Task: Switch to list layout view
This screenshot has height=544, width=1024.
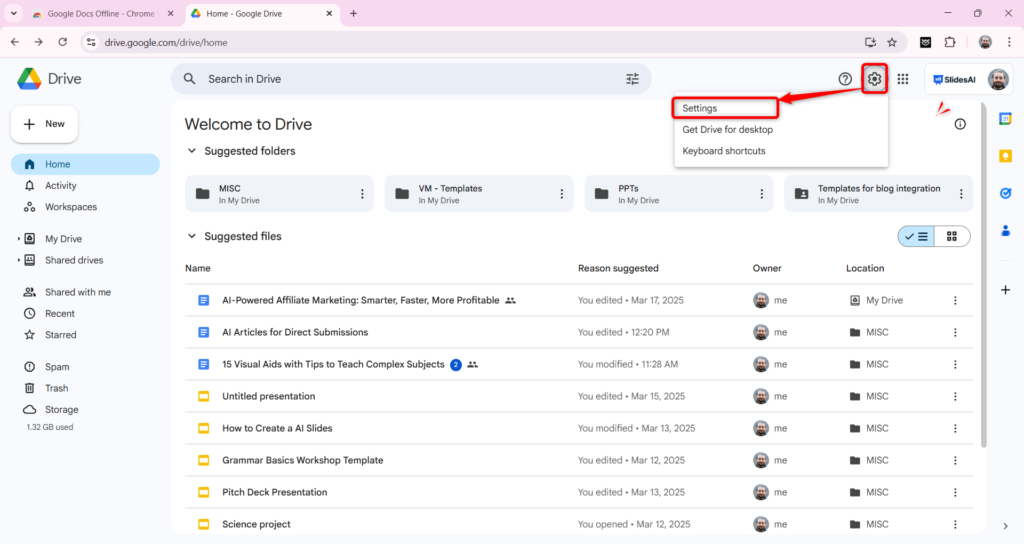Action: pyautogui.click(x=916, y=237)
